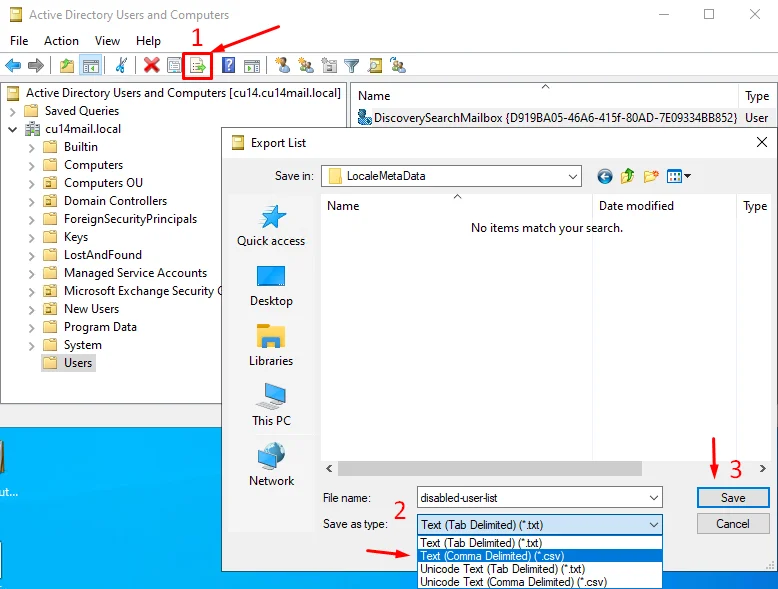Select Desktop in places bar
This screenshot has width=778, height=589.
pyautogui.click(x=271, y=286)
